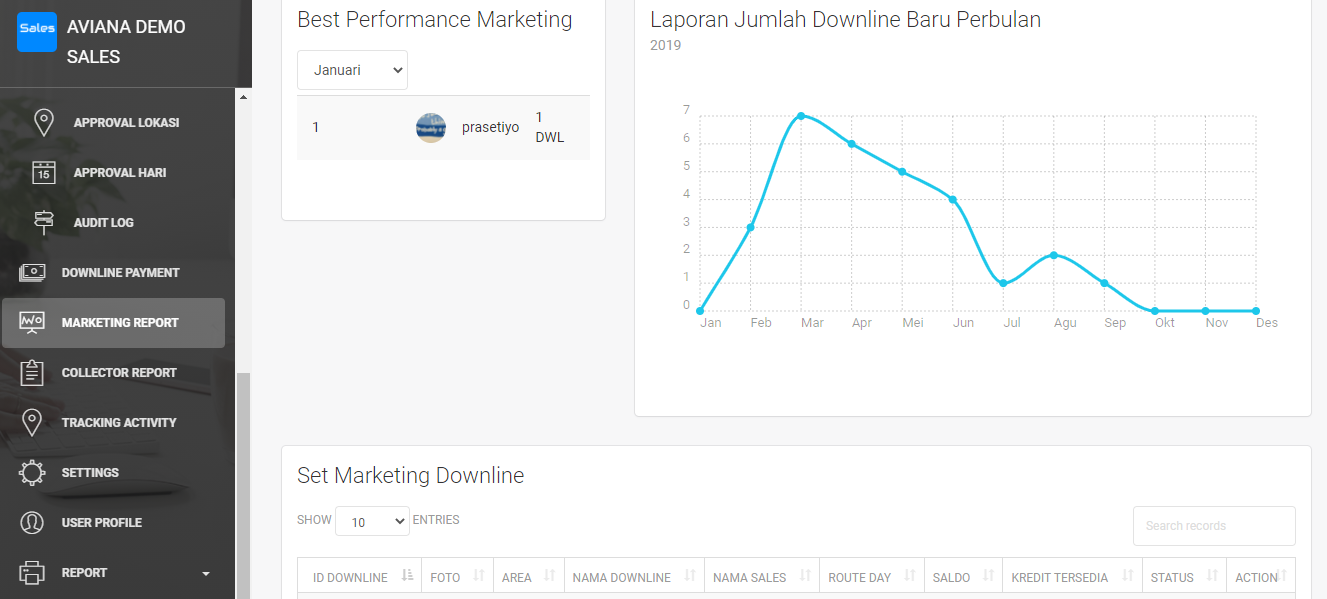Click the Audit Log signpost icon
This screenshot has width=1327, height=599.
click(x=43, y=222)
